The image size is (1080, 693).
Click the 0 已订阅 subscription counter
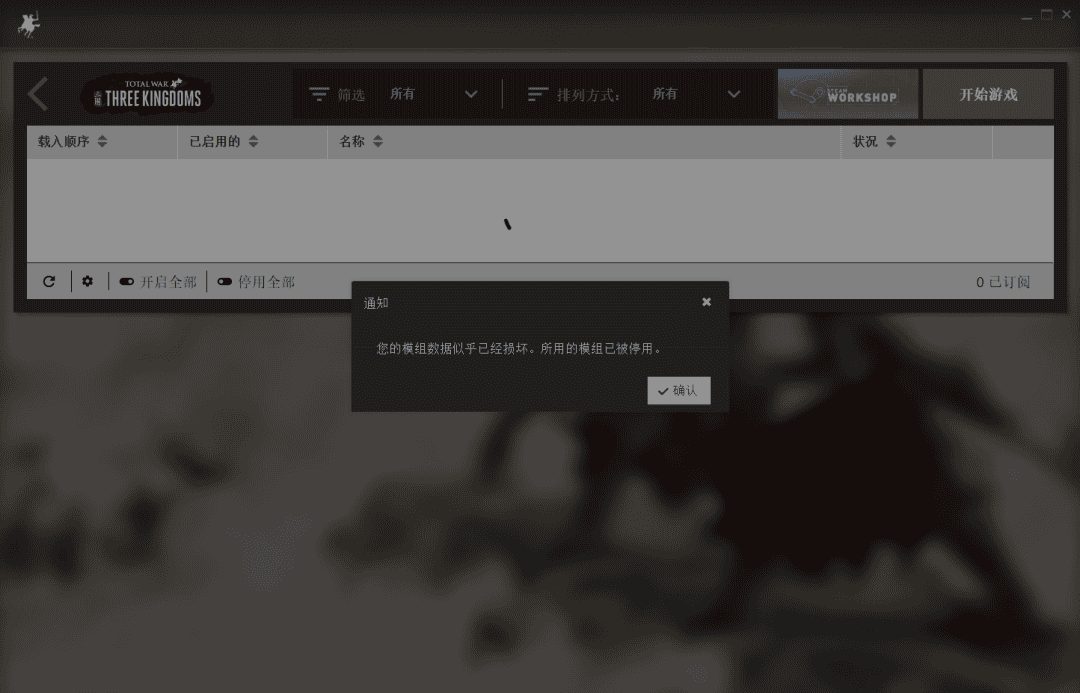tap(1004, 281)
